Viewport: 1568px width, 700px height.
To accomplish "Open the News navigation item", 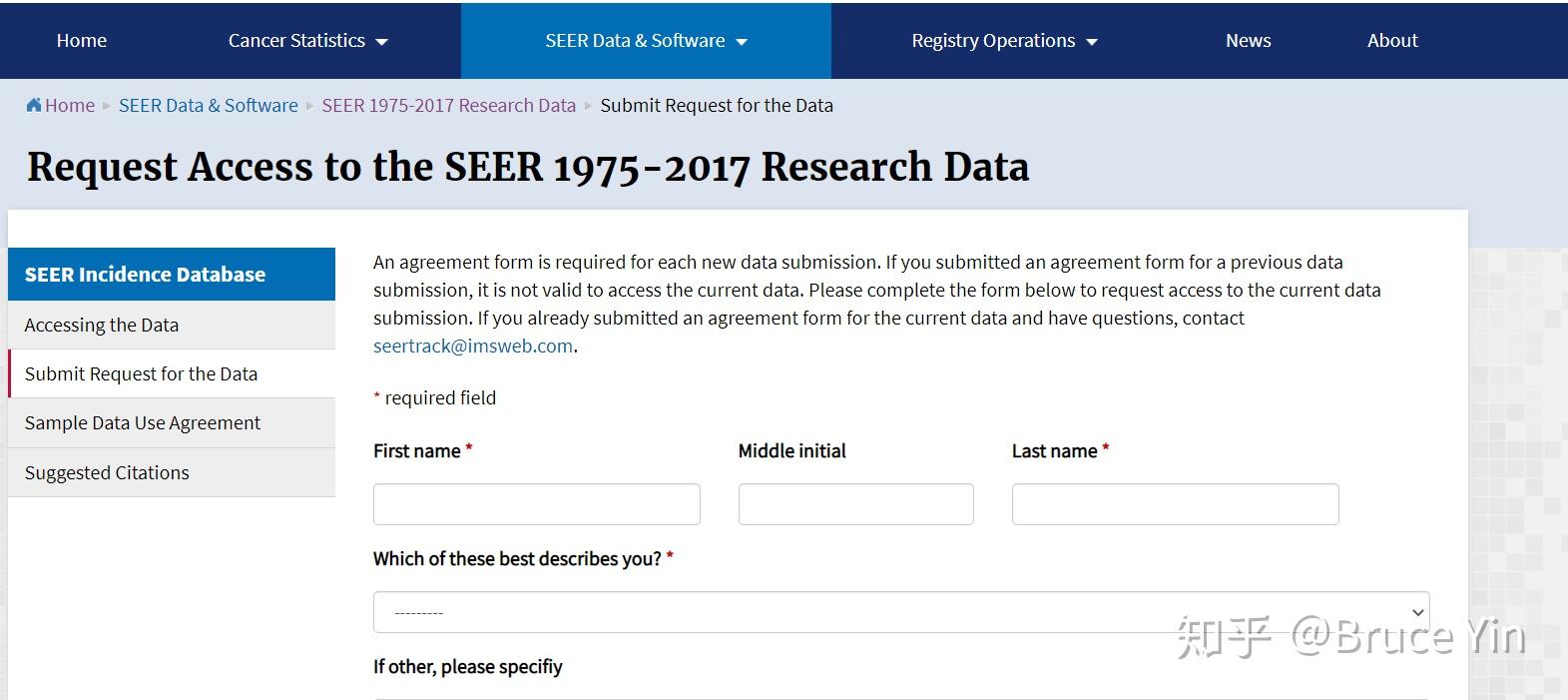I will click(x=1248, y=41).
